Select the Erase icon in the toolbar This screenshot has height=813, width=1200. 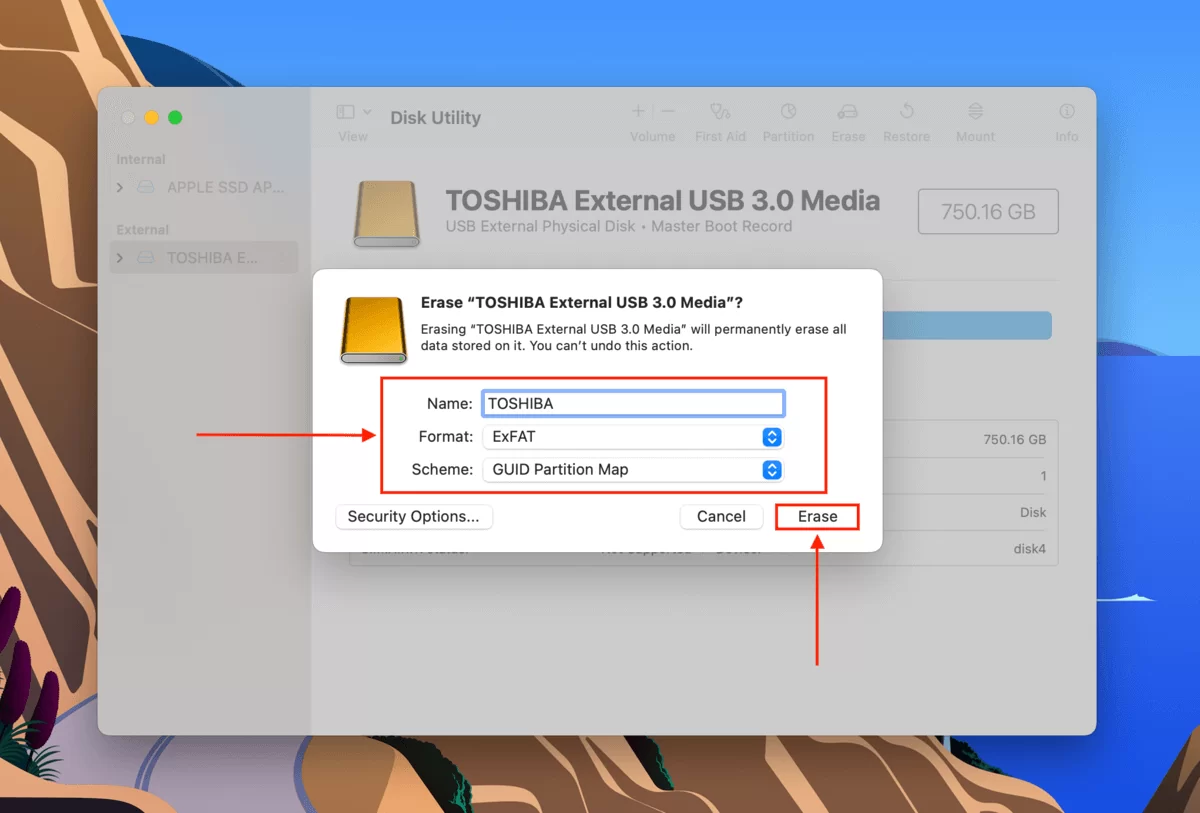point(848,120)
